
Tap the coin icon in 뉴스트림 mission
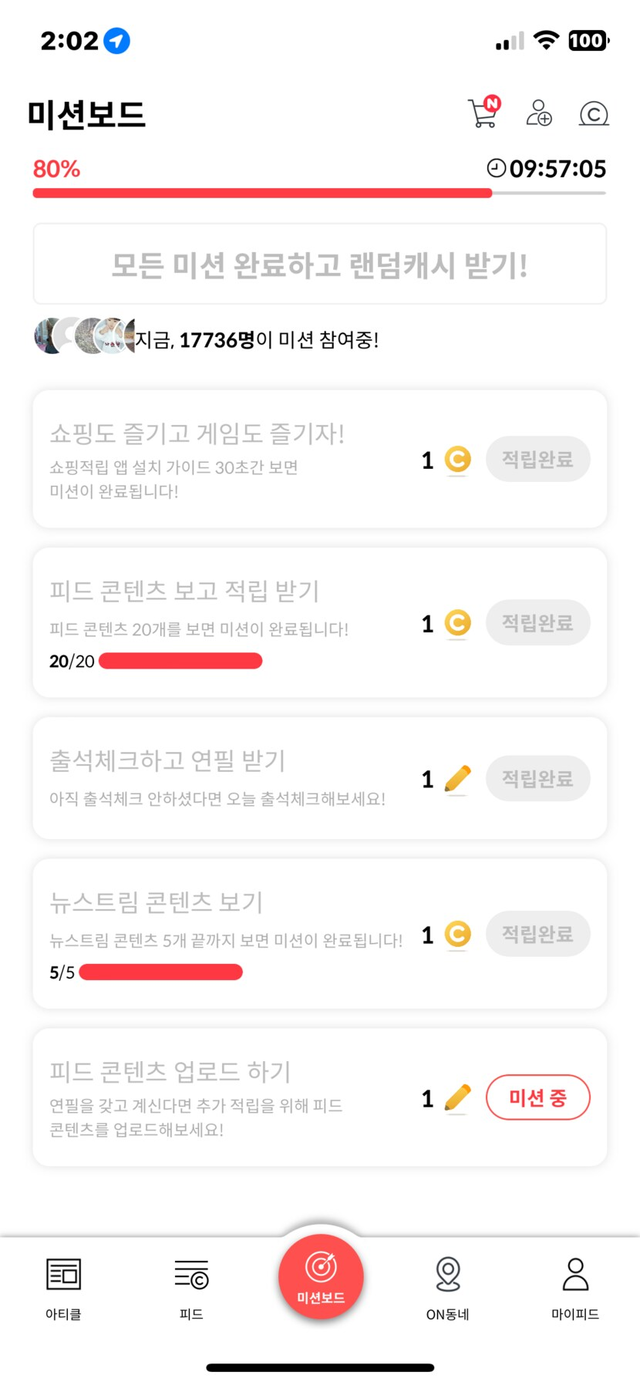457,935
